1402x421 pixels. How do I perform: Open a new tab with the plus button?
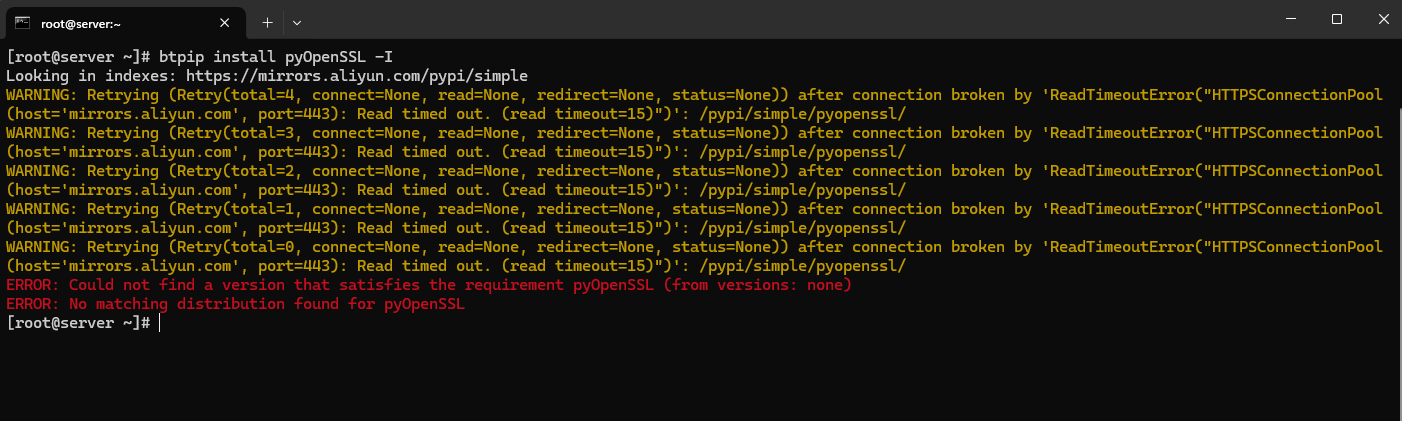click(267, 22)
